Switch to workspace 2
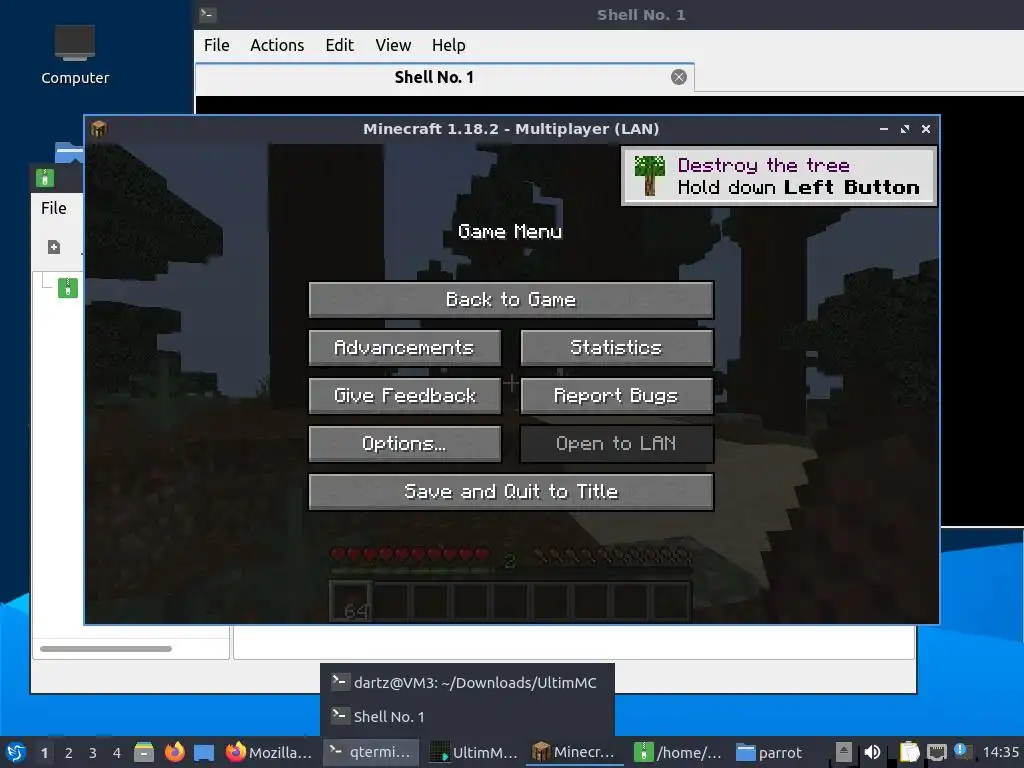This screenshot has width=1024, height=768. tap(69, 753)
